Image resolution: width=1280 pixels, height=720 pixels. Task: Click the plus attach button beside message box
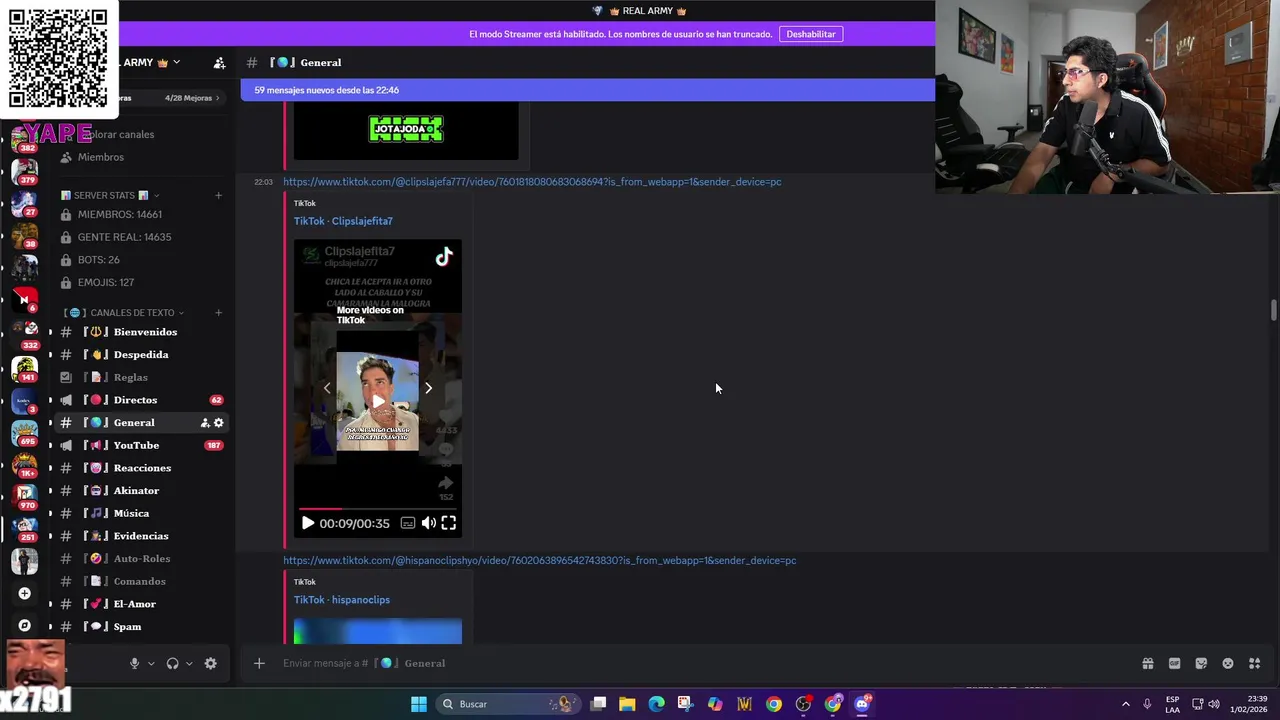pos(259,663)
